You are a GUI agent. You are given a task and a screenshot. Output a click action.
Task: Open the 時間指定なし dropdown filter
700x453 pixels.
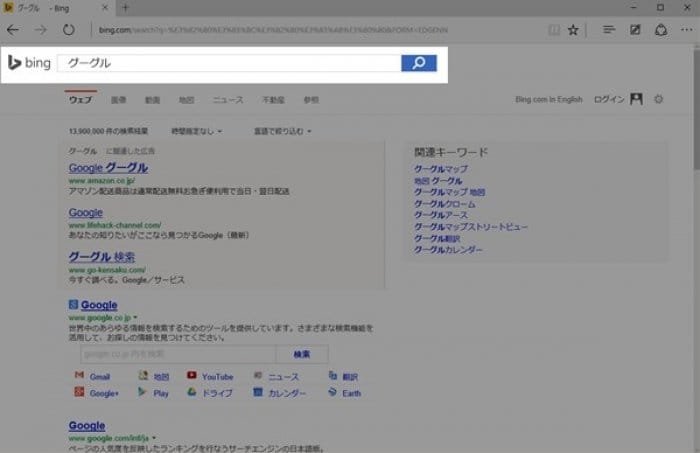tap(196, 131)
